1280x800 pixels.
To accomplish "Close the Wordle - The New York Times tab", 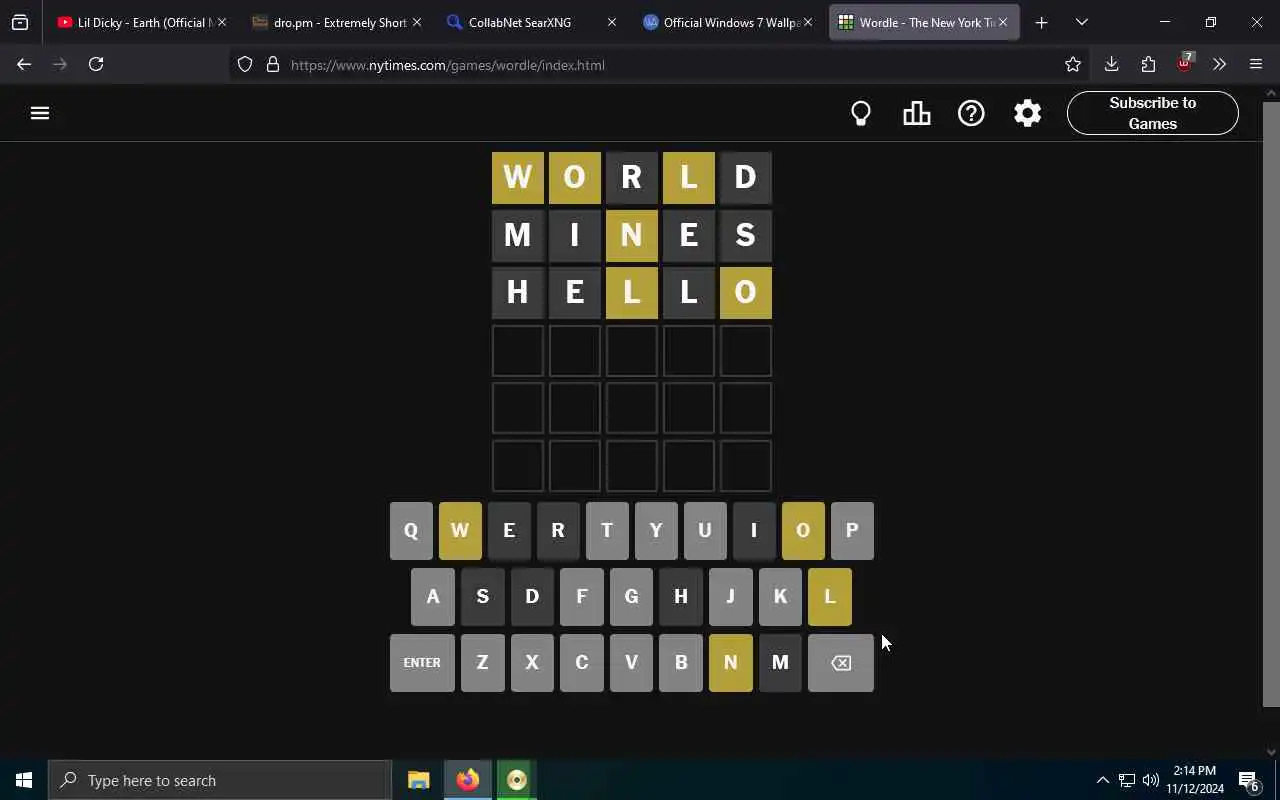I will click(x=1003, y=22).
